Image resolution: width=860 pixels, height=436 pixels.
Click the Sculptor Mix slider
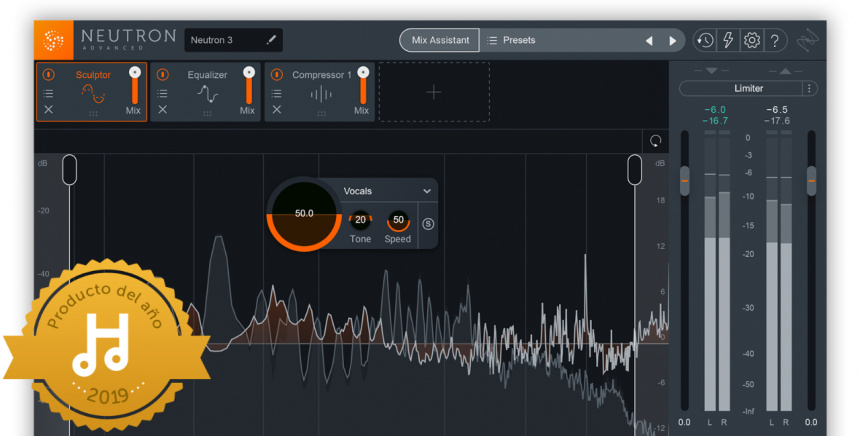134,85
